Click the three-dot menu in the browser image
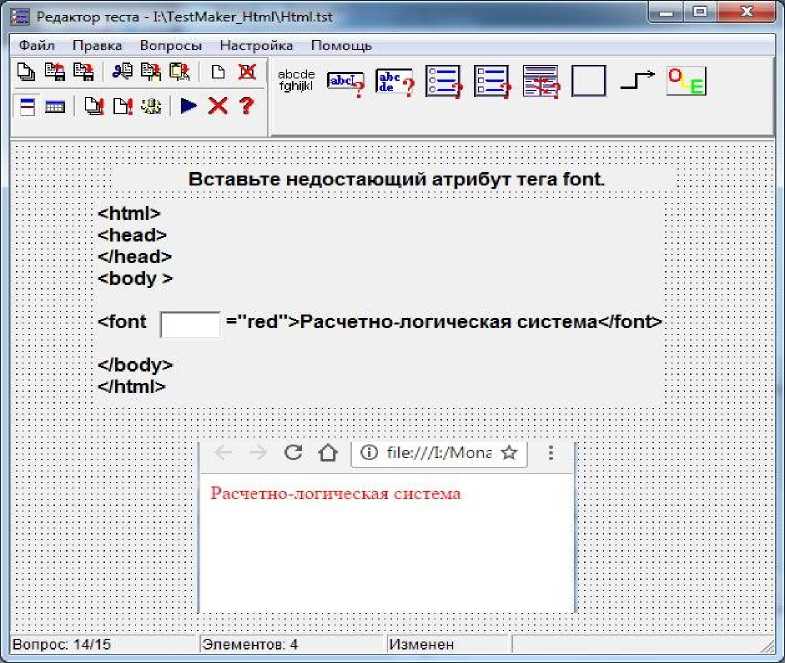The width and height of the screenshot is (785, 663). tap(551, 453)
